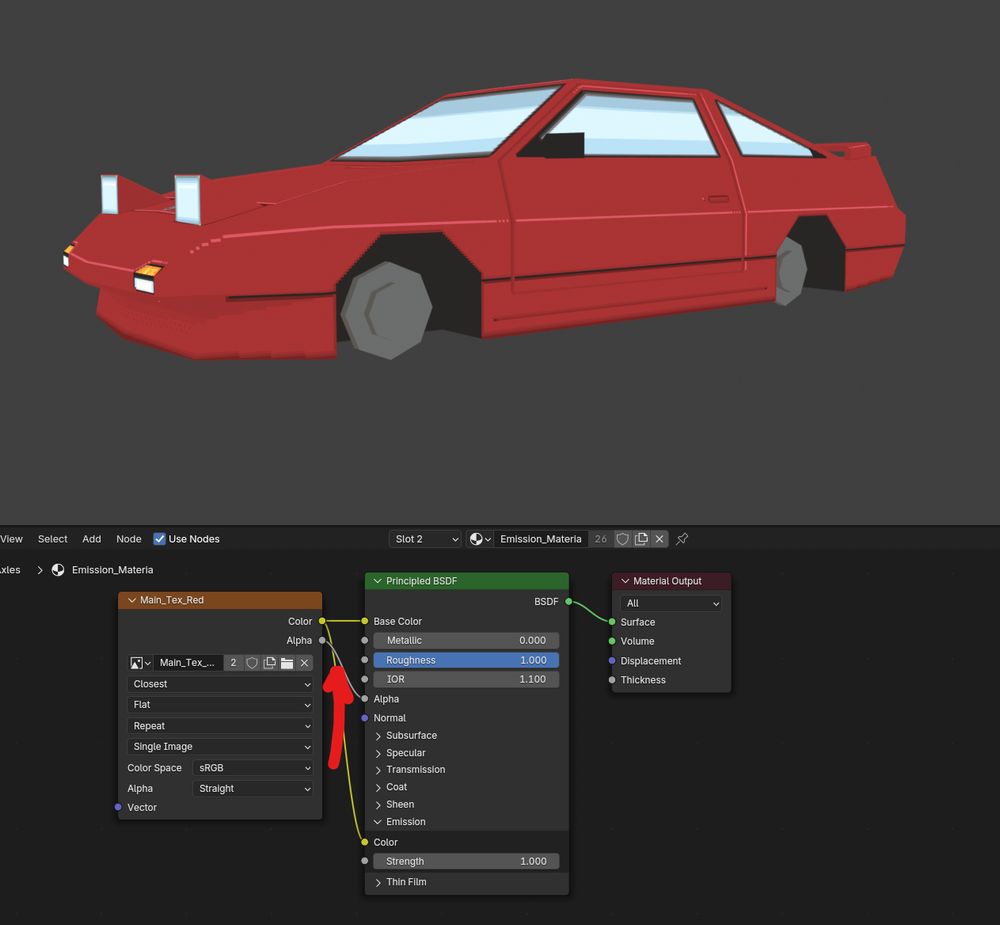Pin the node tree with the pin icon
Viewport: 1000px width, 925px height.
pos(682,539)
